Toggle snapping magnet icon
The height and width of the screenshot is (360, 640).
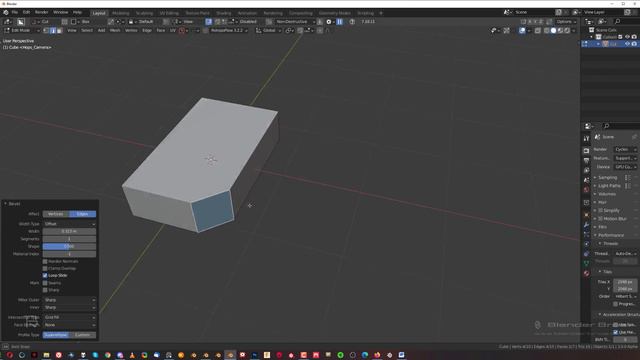coord(300,31)
